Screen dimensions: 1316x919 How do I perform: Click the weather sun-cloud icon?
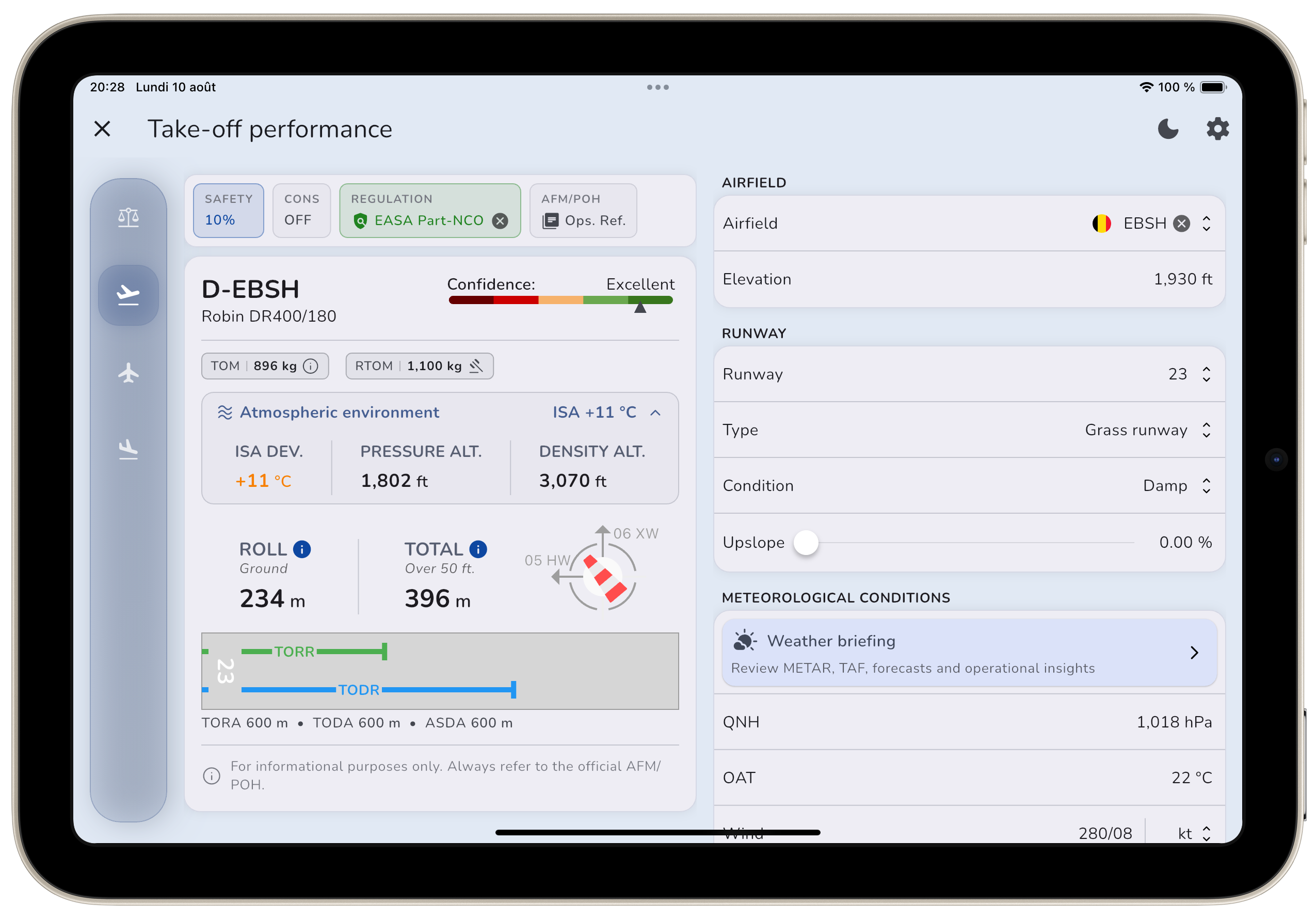pyautogui.click(x=745, y=640)
